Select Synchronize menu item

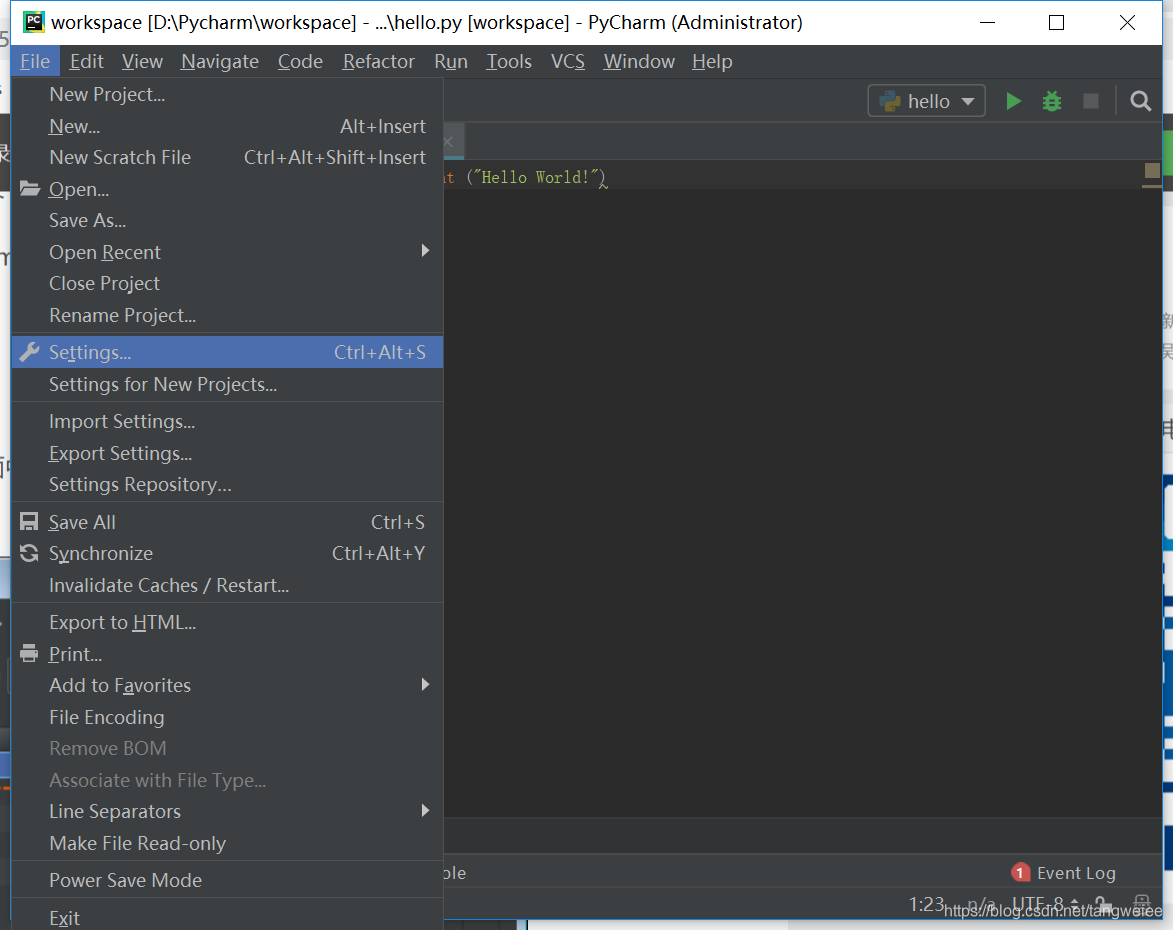click(227, 554)
